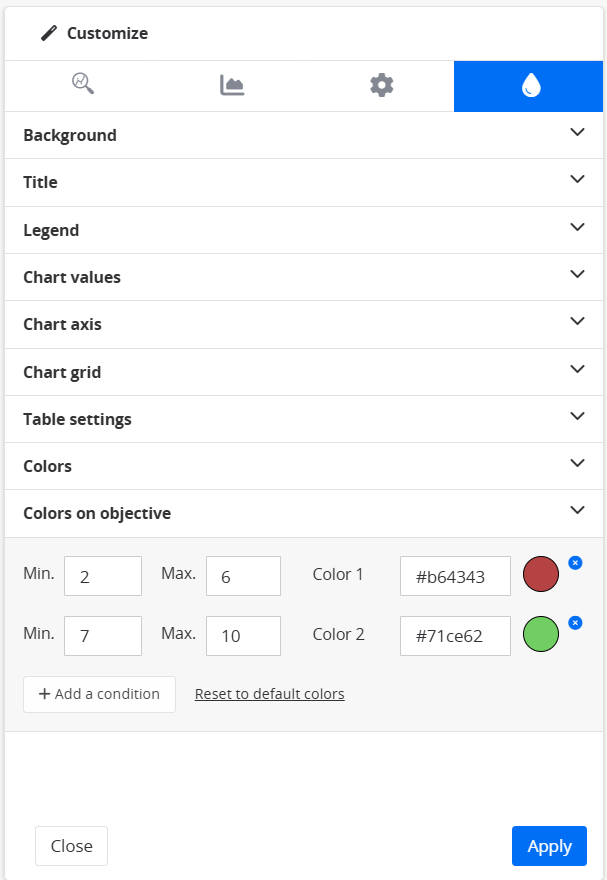Screen dimensions: 607x880
Task: Click the #b64343 hex color field
Action: 455,576
